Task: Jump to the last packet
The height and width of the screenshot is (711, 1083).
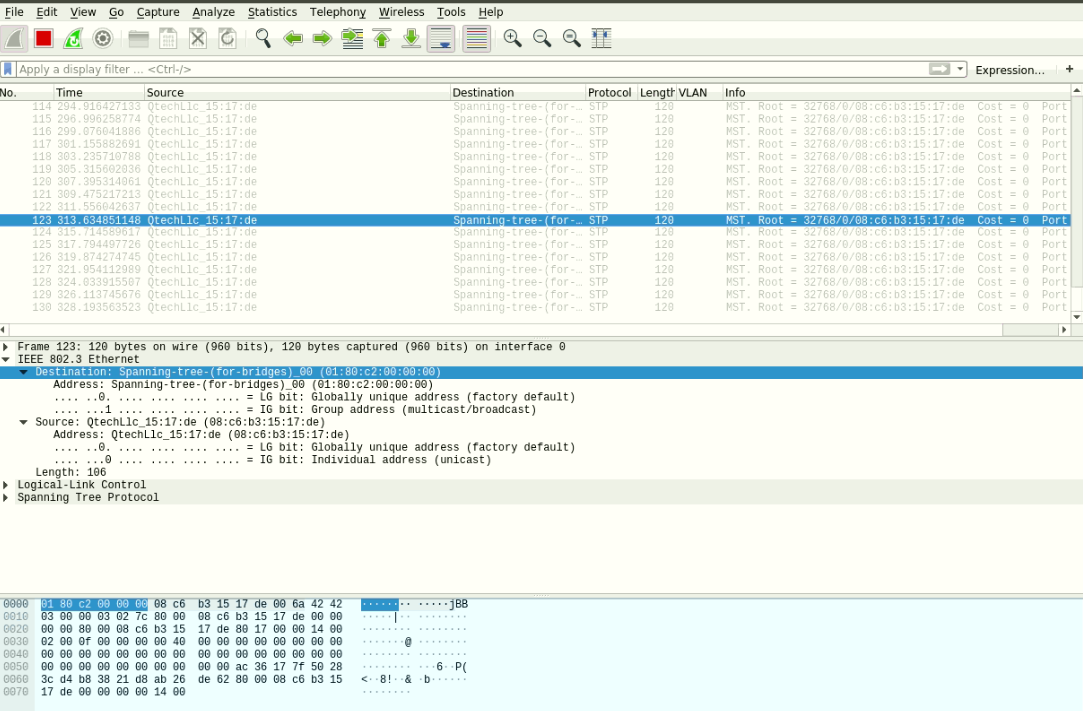Action: pyautogui.click(x=411, y=38)
